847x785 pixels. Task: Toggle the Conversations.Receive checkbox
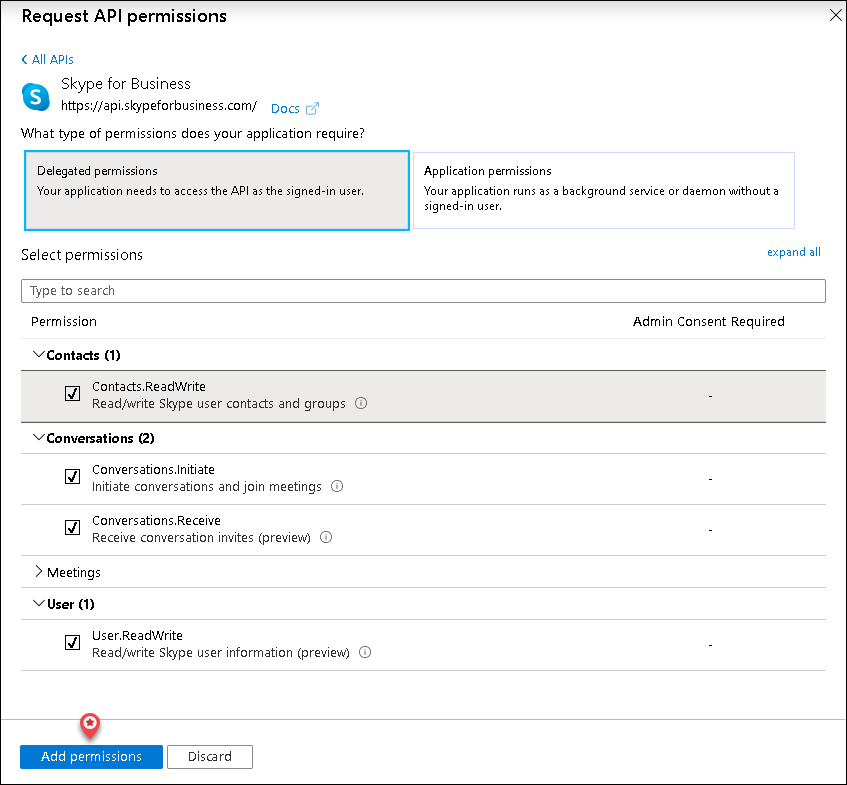click(x=72, y=528)
